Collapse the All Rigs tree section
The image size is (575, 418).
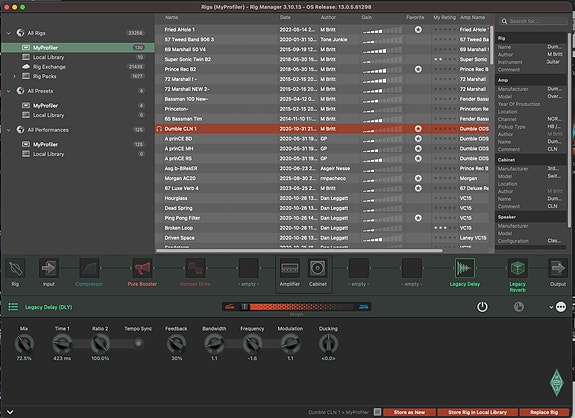point(9,33)
